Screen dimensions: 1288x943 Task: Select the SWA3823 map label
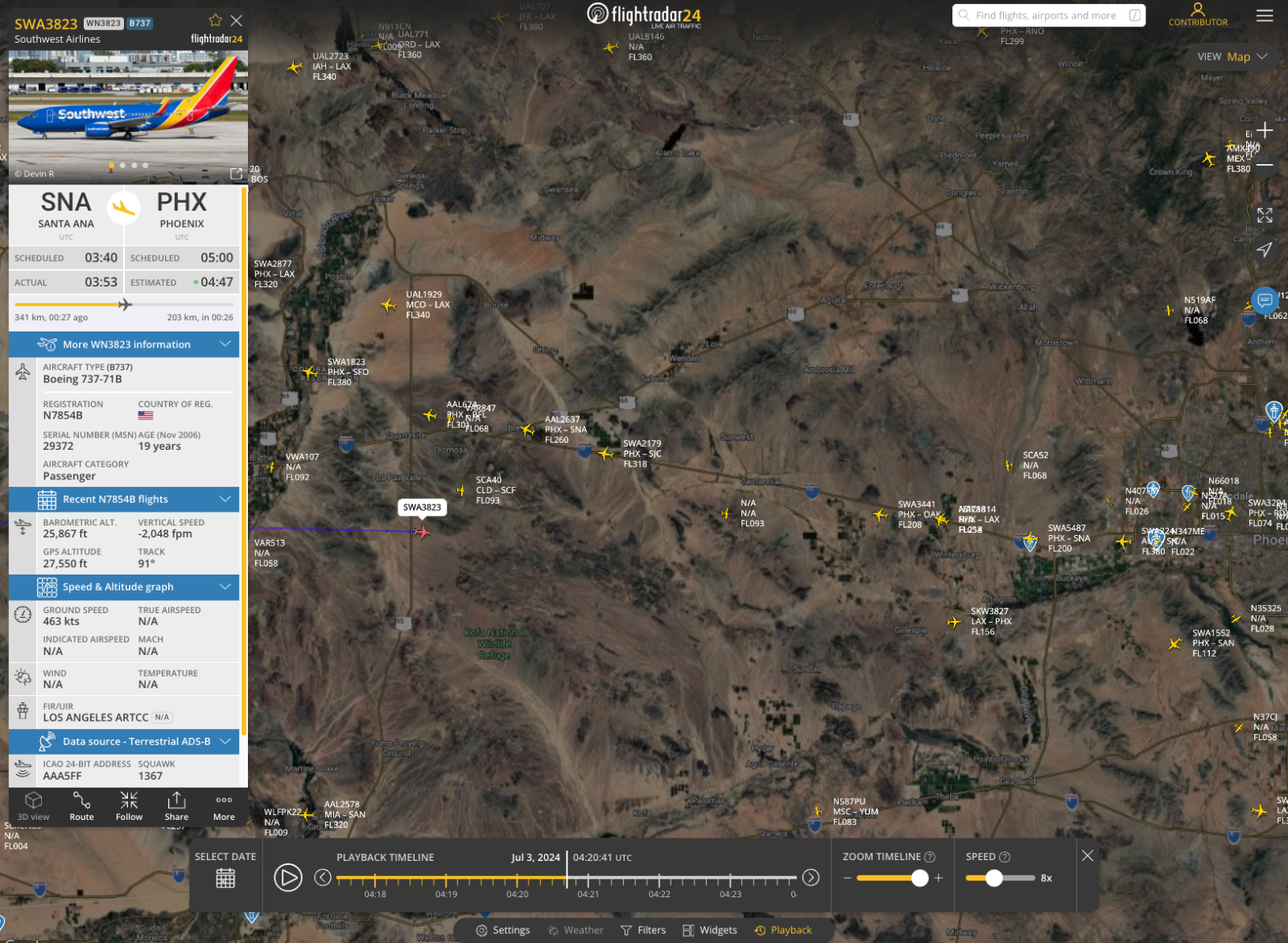(x=422, y=508)
